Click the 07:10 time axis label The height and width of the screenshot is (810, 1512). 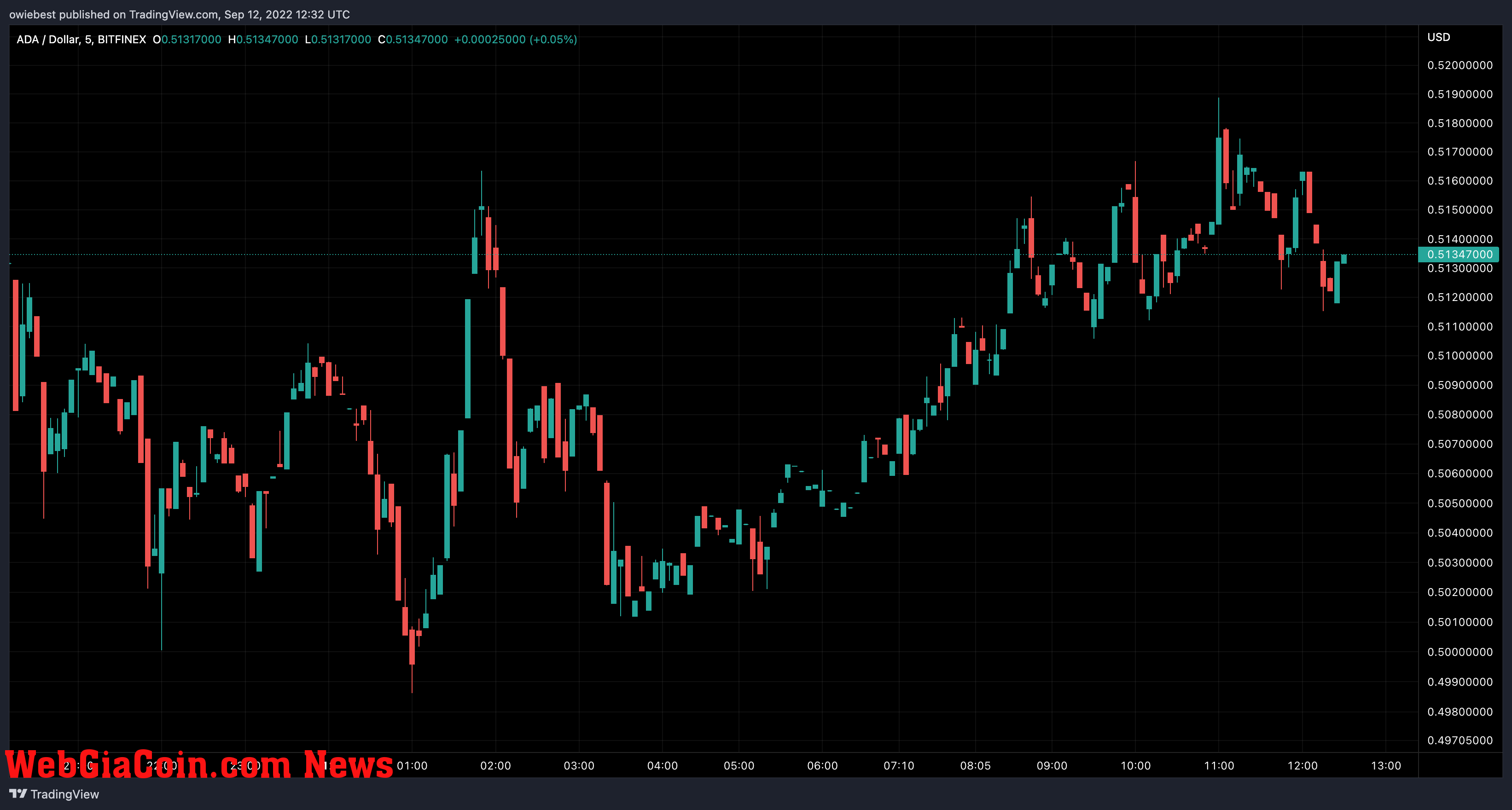click(x=899, y=766)
